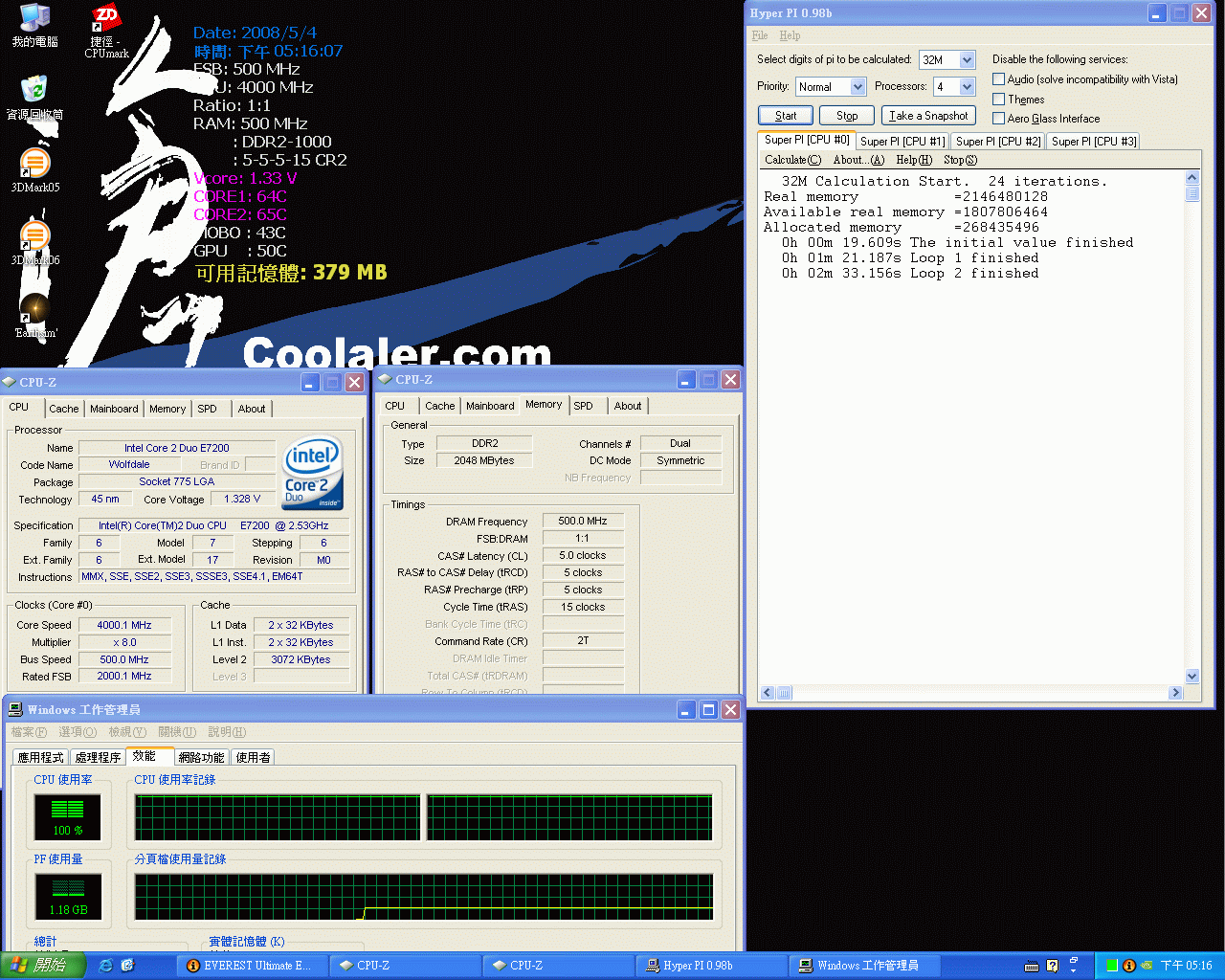Select Mainboard tab in left CPU-Z window

(x=114, y=409)
